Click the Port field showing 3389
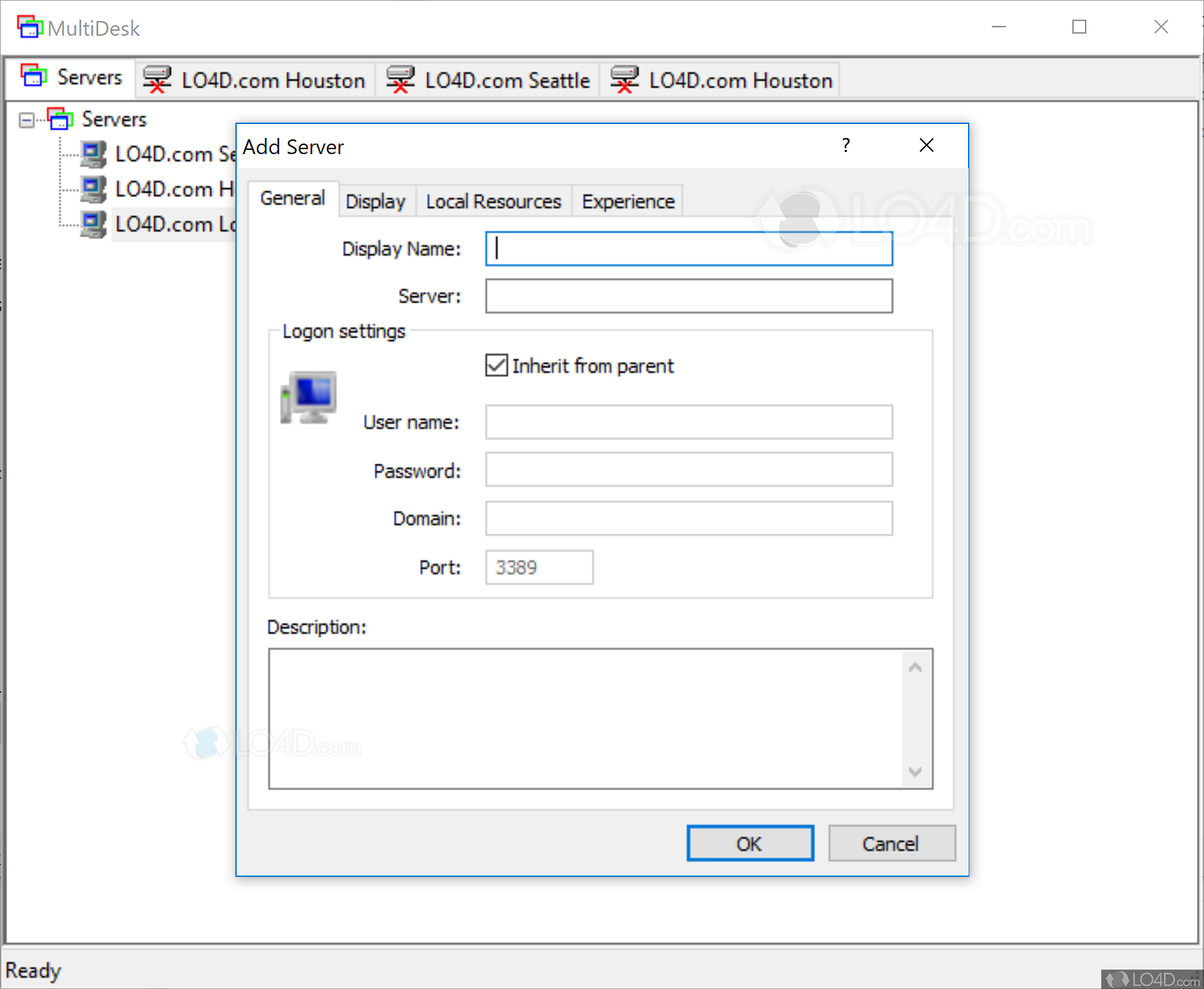This screenshot has height=989, width=1204. point(538,567)
